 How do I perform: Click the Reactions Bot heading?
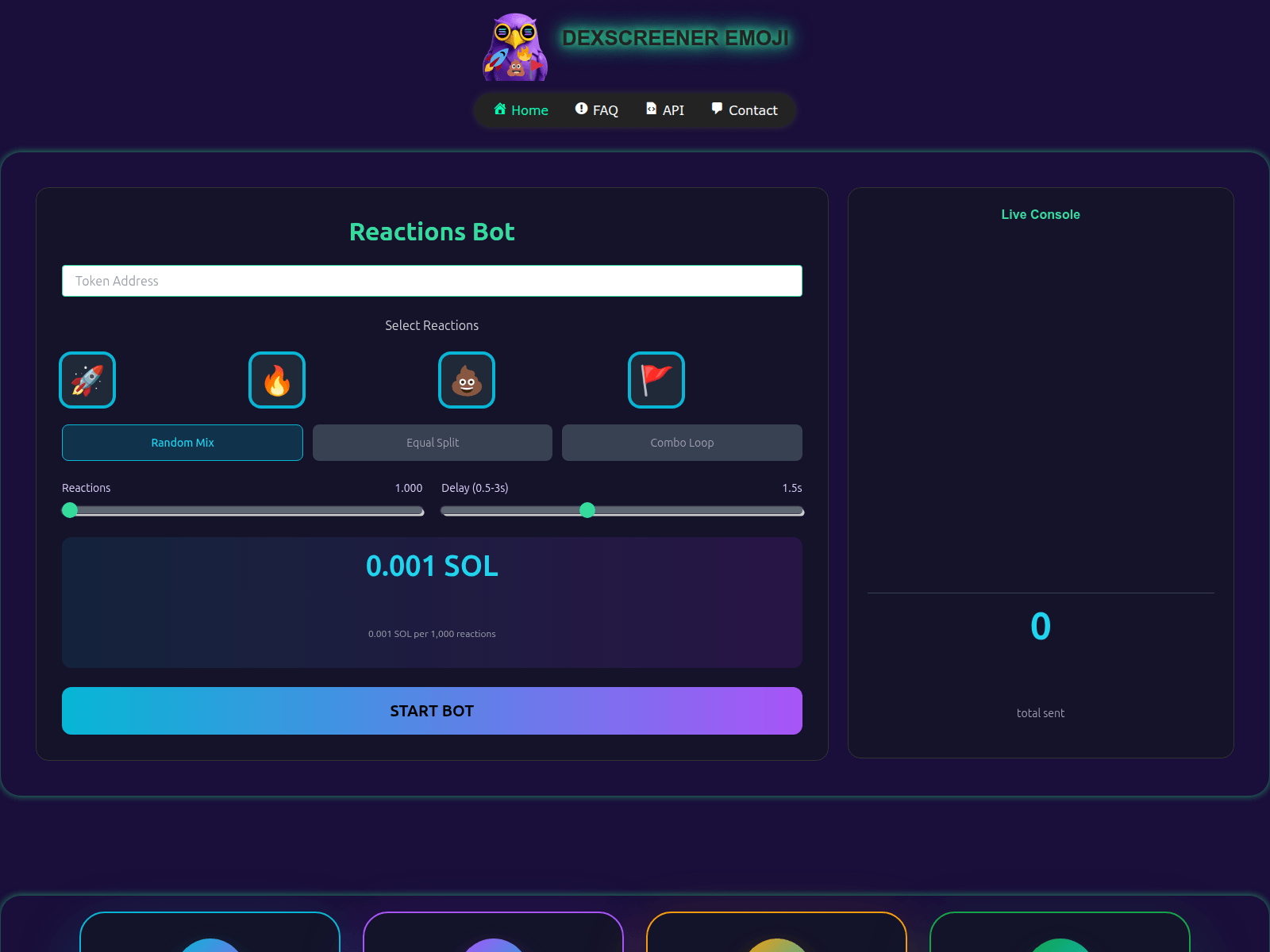coord(432,232)
